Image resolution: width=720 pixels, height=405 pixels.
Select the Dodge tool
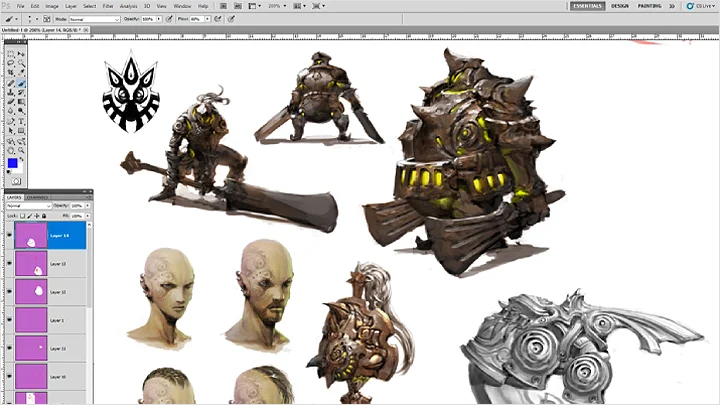[21, 111]
